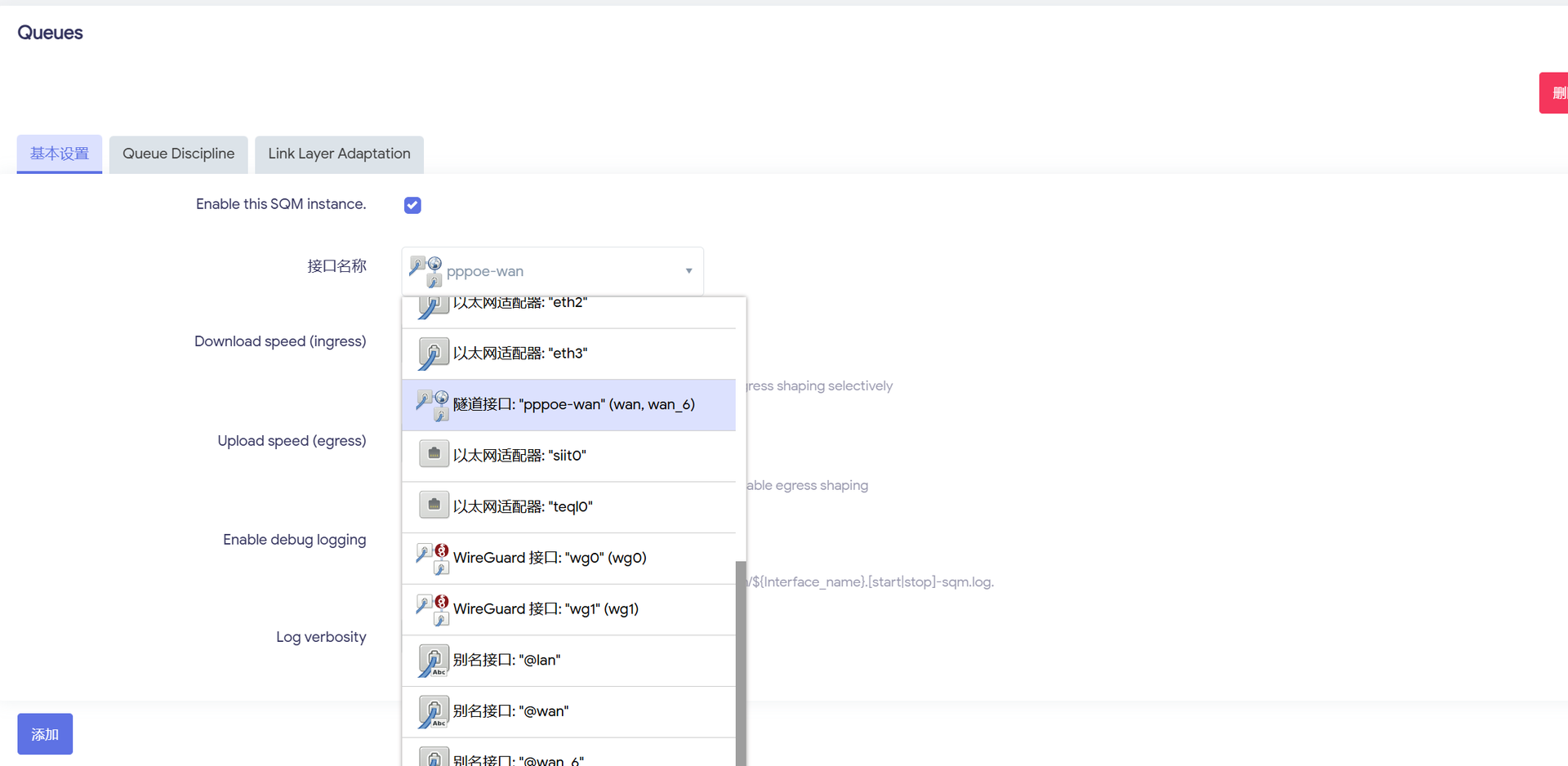Click the siit0 adapter icon
Image resolution: width=1568 pixels, height=766 pixels.
(x=434, y=454)
